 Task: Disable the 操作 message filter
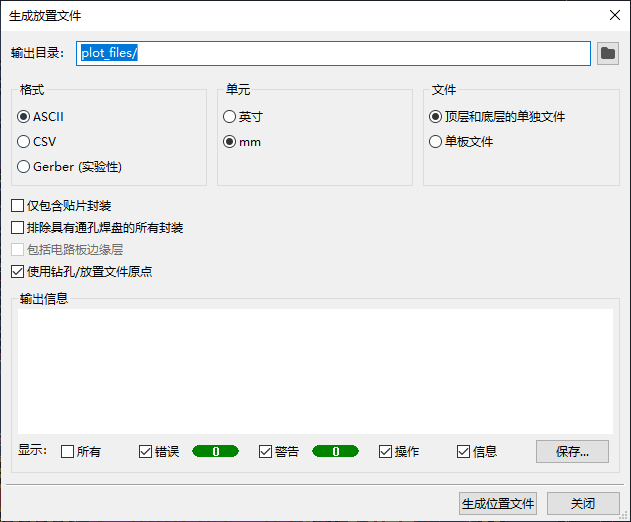coord(386,451)
